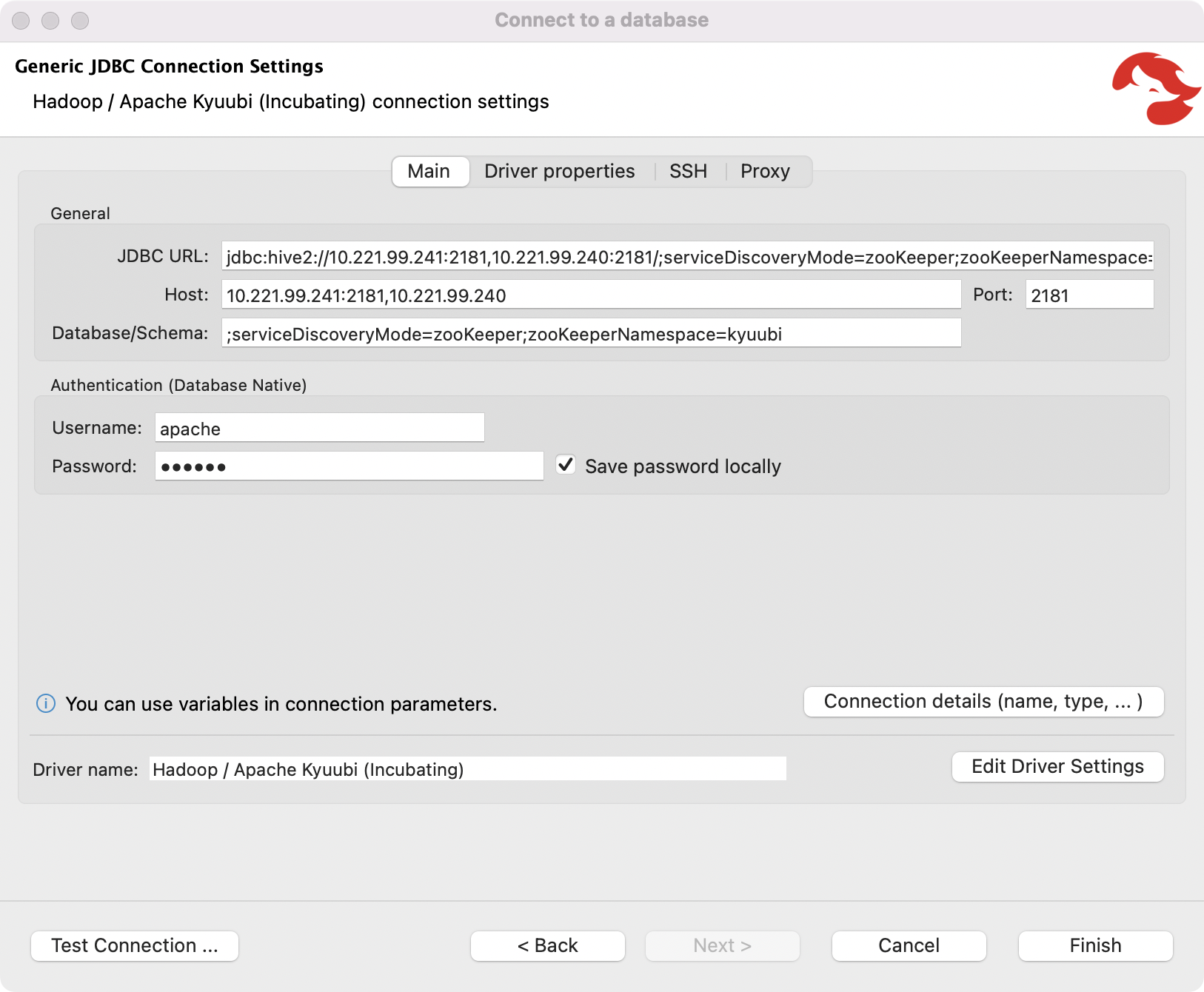Screen dimensions: 1204x992
Task: Click the Password field
Action: click(349, 467)
